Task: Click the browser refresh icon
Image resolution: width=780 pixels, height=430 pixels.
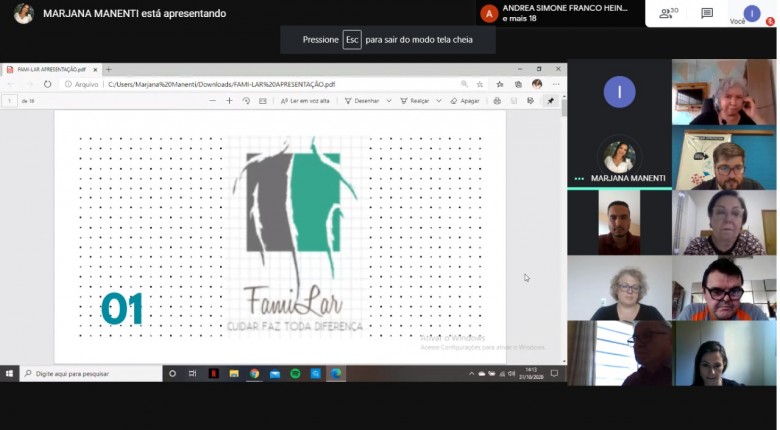Action: (x=47, y=85)
